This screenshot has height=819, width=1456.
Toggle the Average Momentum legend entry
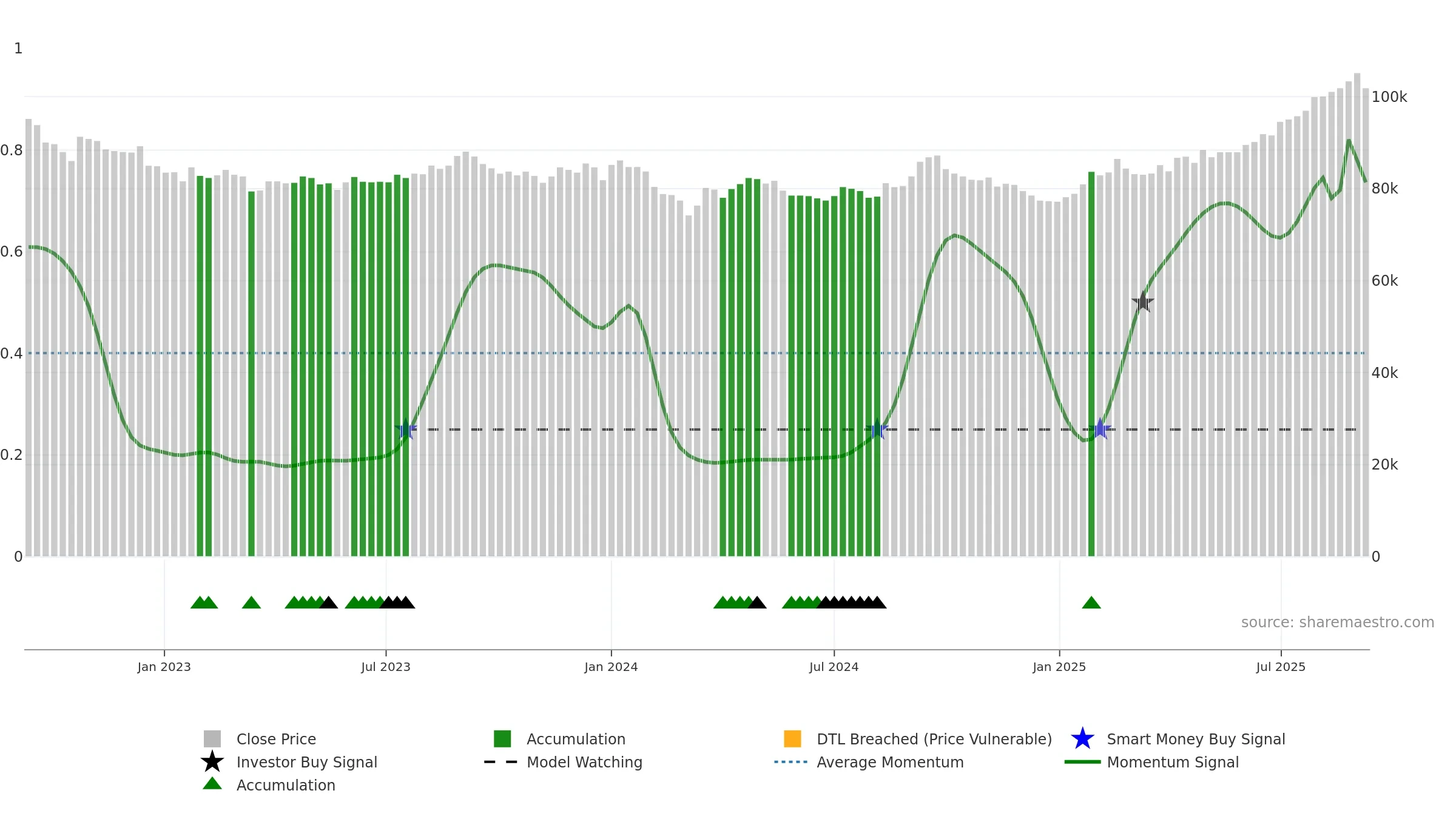point(869,762)
